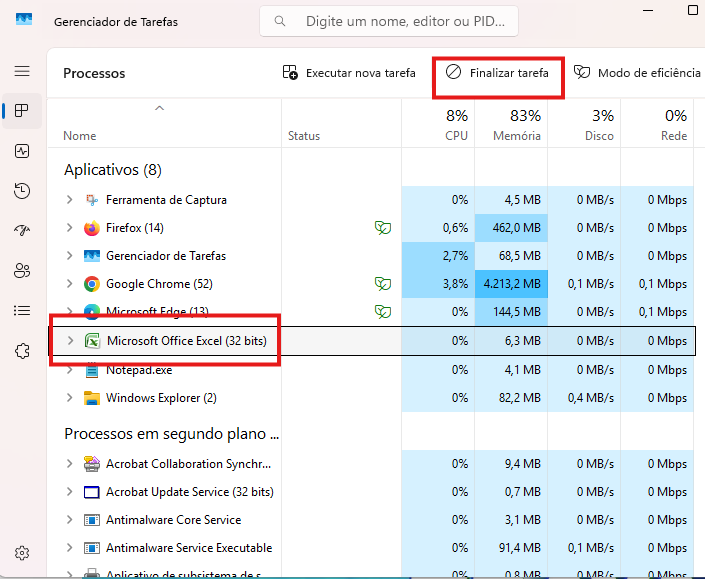Expand the Google Chrome (52) group
Image resolution: width=705 pixels, height=579 pixels.
point(70,284)
